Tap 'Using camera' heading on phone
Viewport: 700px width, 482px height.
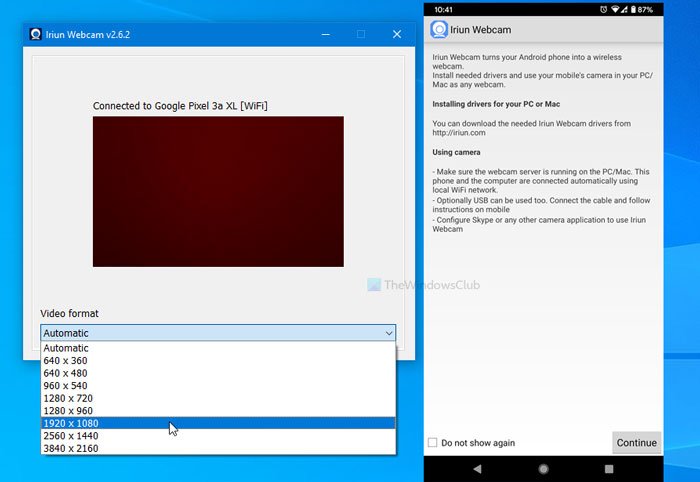[456, 152]
